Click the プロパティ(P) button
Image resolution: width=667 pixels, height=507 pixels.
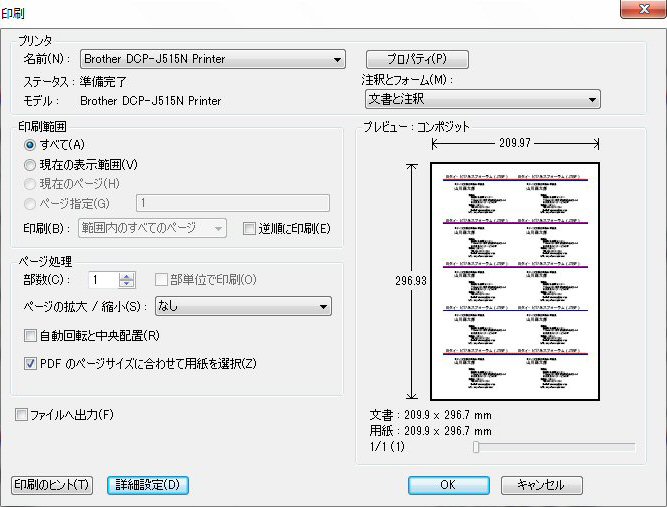point(415,59)
